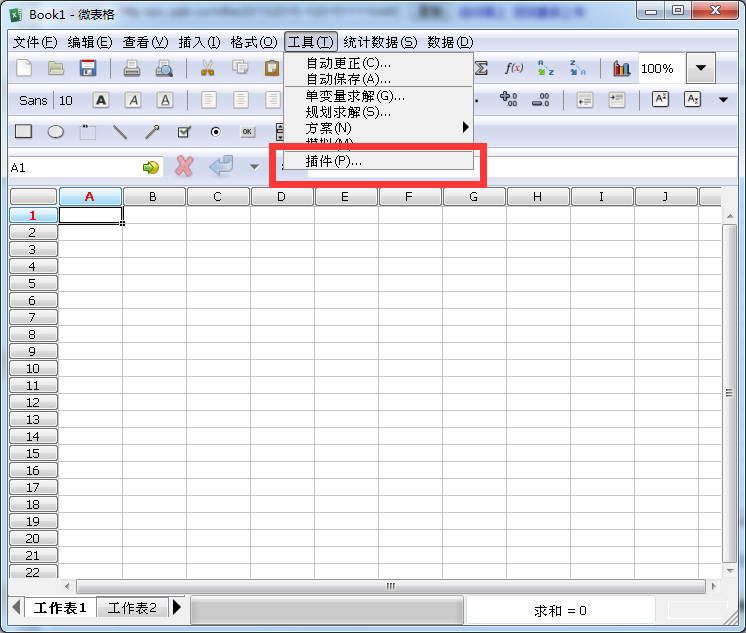The width and height of the screenshot is (746, 633).
Task: Switch to the 工作表2 sheet tab
Action: [132, 608]
